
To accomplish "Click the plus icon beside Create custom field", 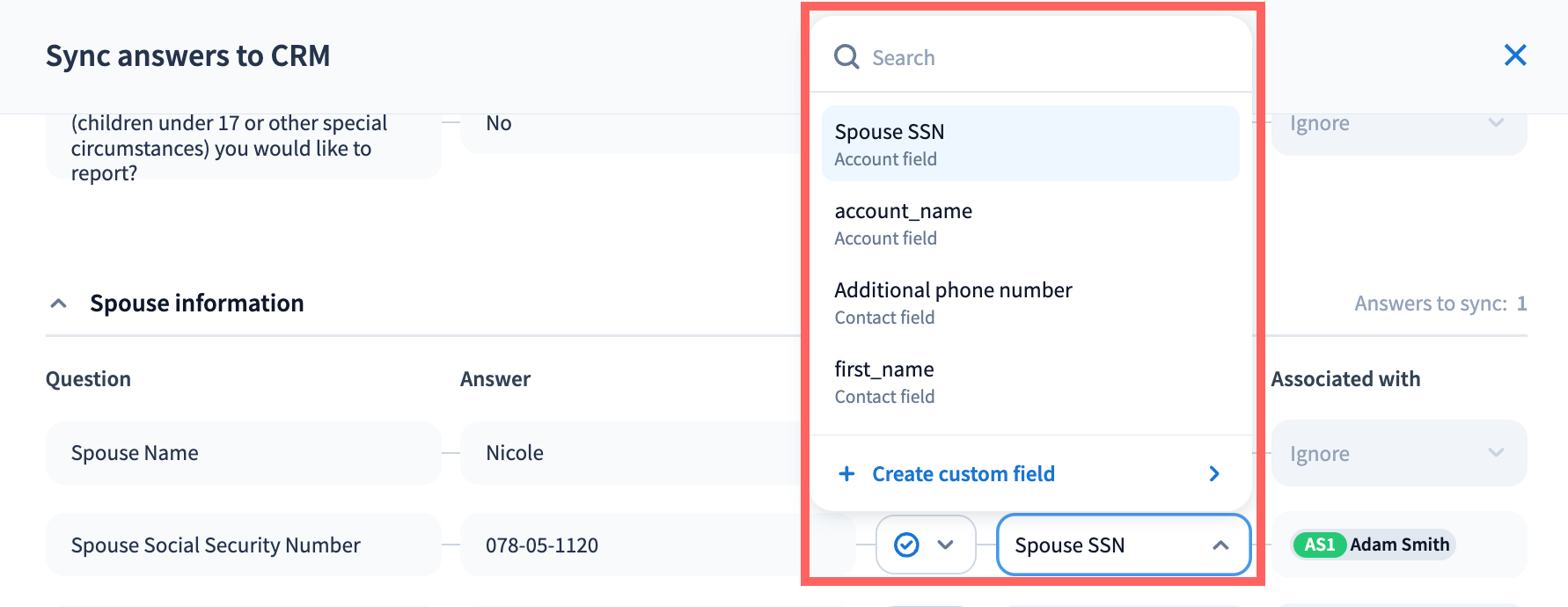I will click(x=846, y=474).
